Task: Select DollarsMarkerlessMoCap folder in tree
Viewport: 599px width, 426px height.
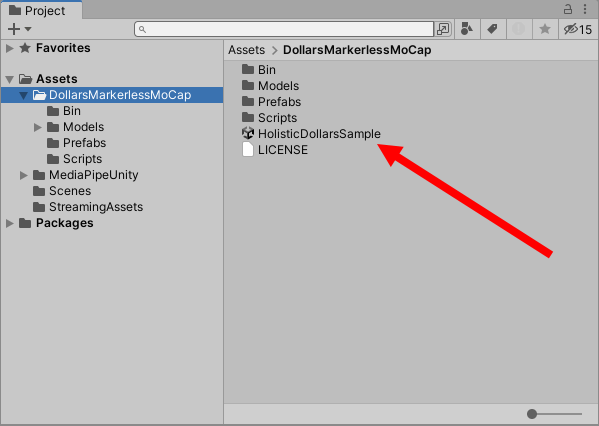Action: pos(112,95)
